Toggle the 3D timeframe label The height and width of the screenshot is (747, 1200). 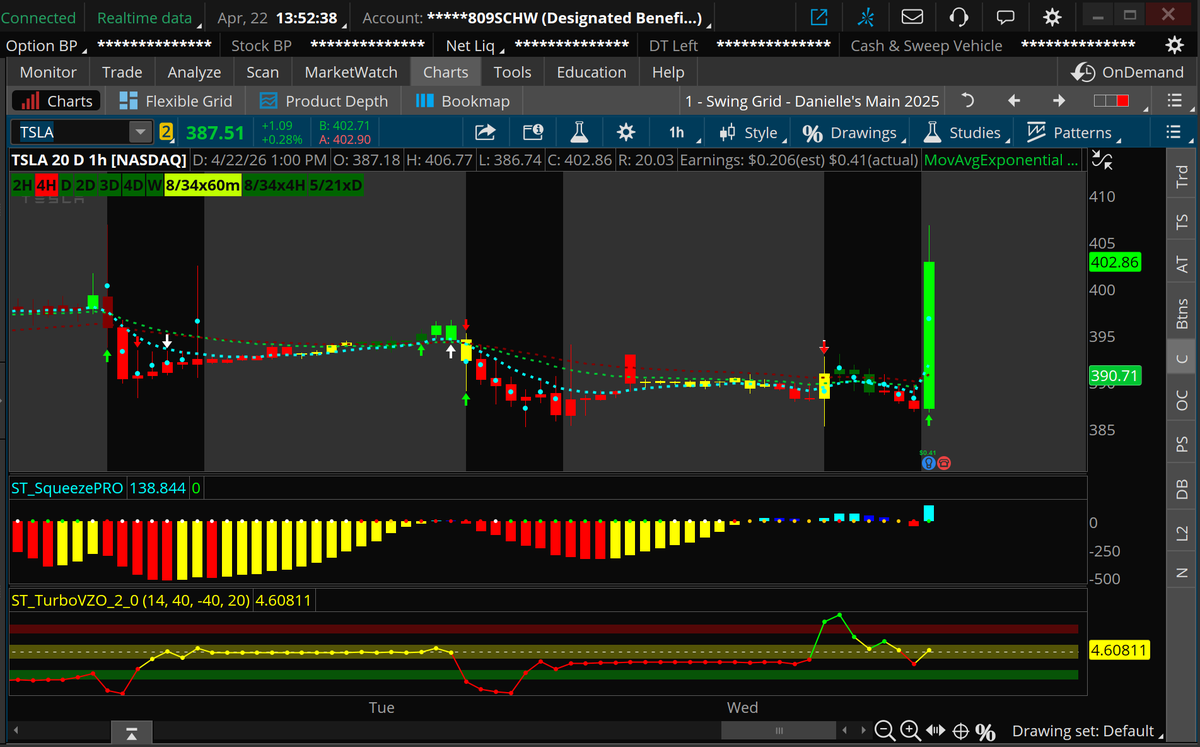tap(109, 185)
